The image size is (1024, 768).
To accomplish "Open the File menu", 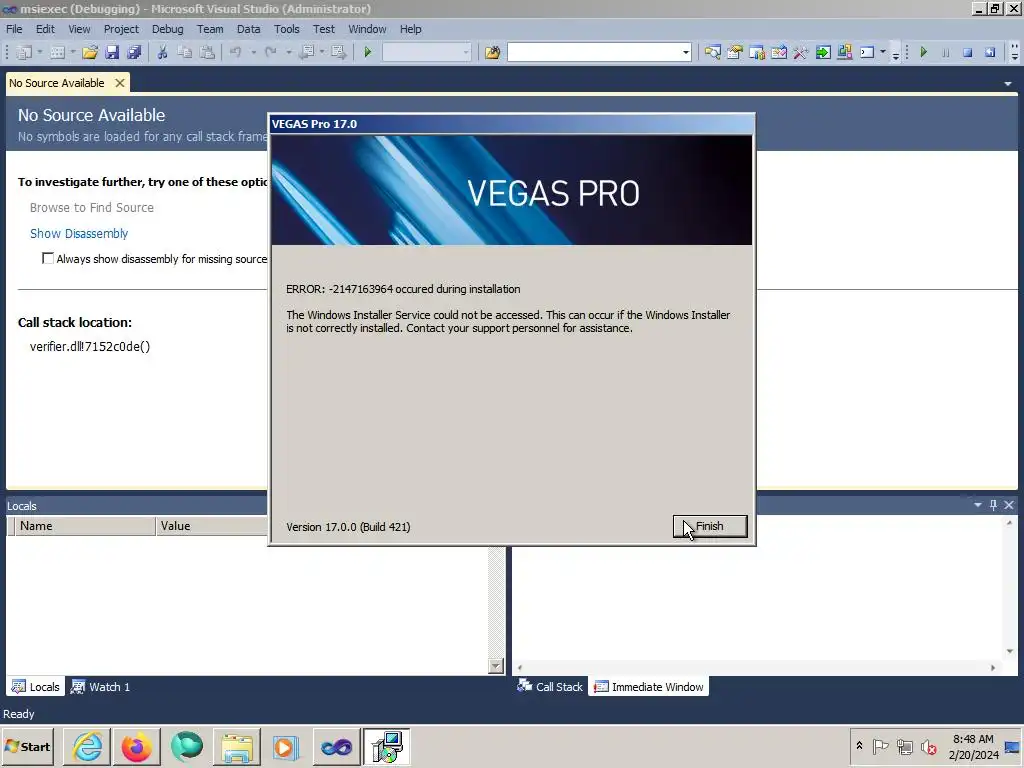I will (14, 29).
